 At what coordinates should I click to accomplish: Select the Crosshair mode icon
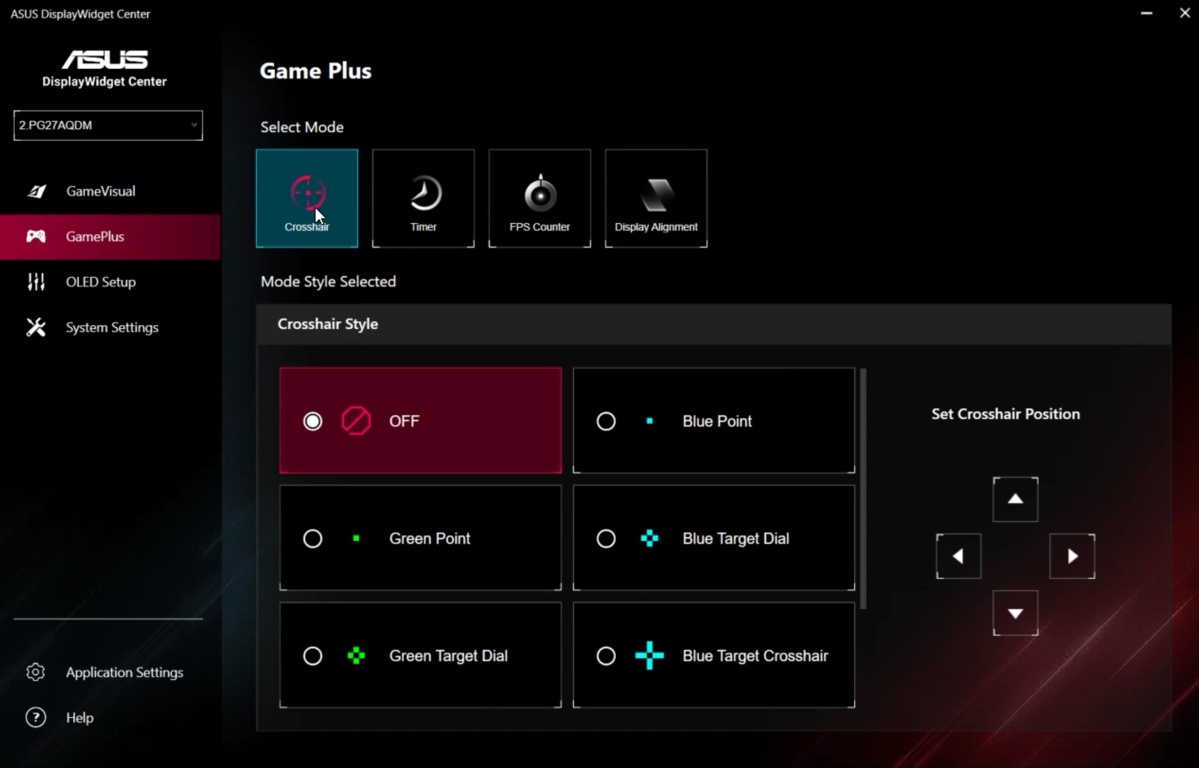click(306, 197)
